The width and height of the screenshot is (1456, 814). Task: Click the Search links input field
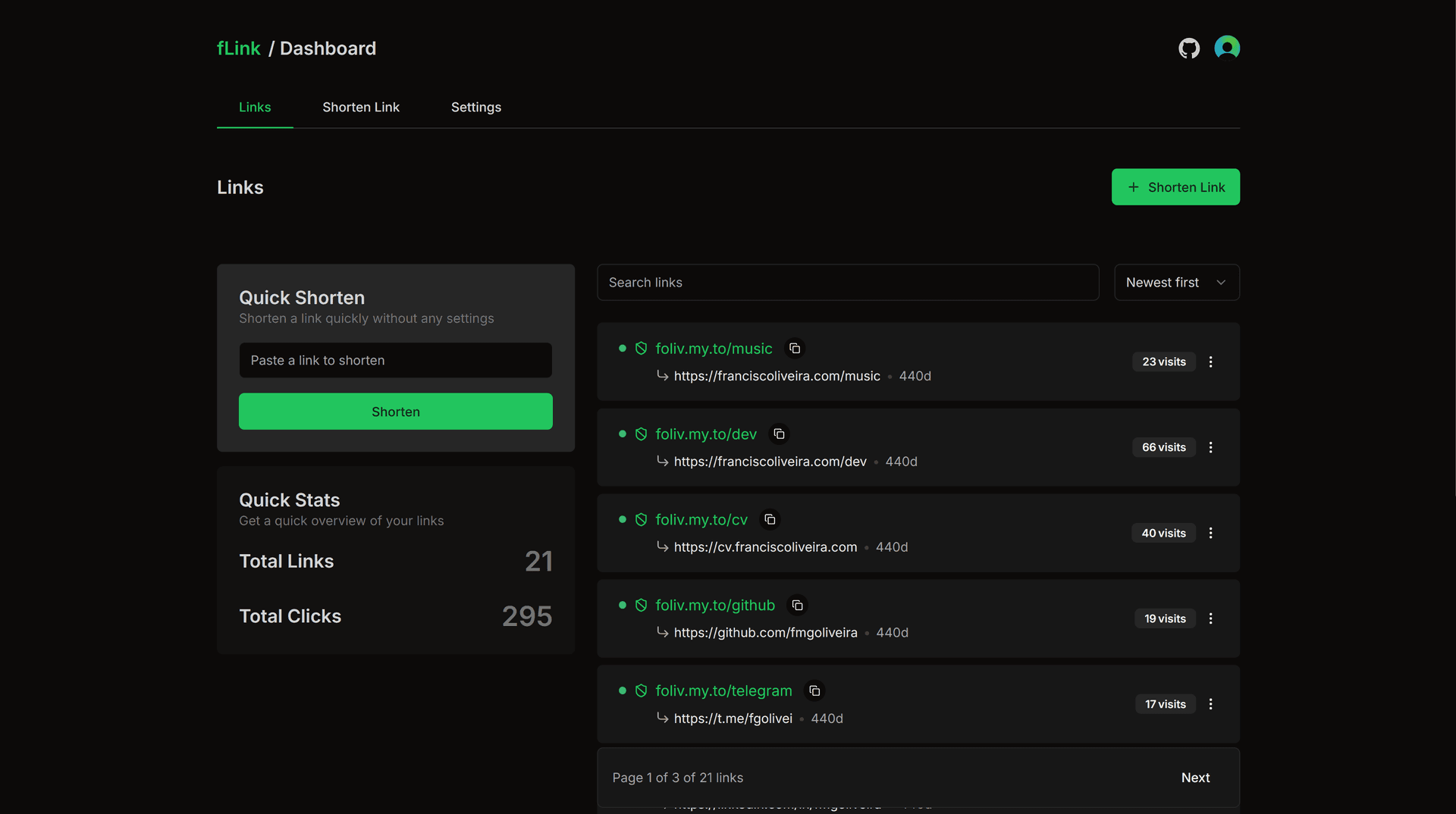coord(847,282)
